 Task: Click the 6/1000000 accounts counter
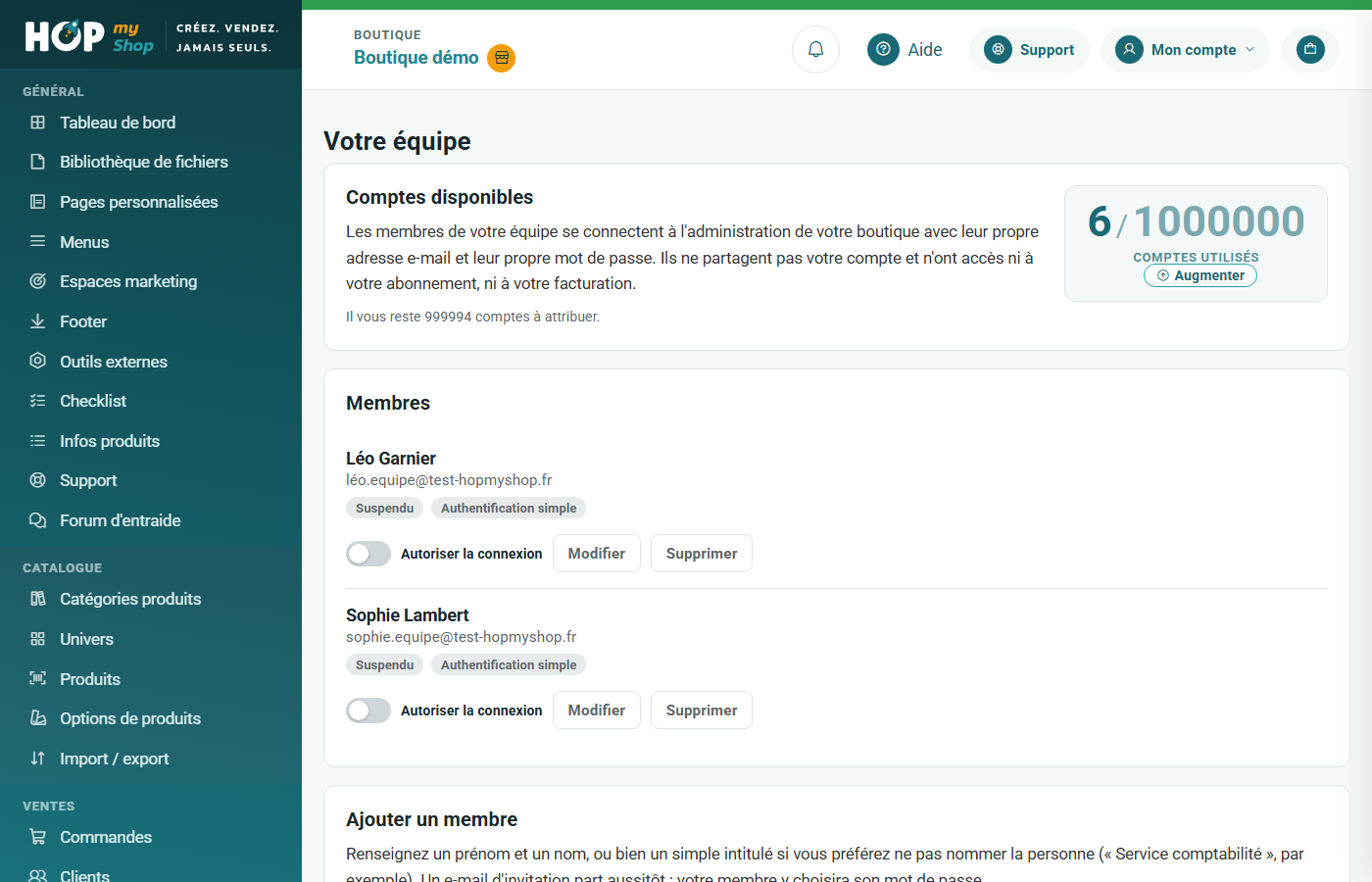[x=1197, y=221]
